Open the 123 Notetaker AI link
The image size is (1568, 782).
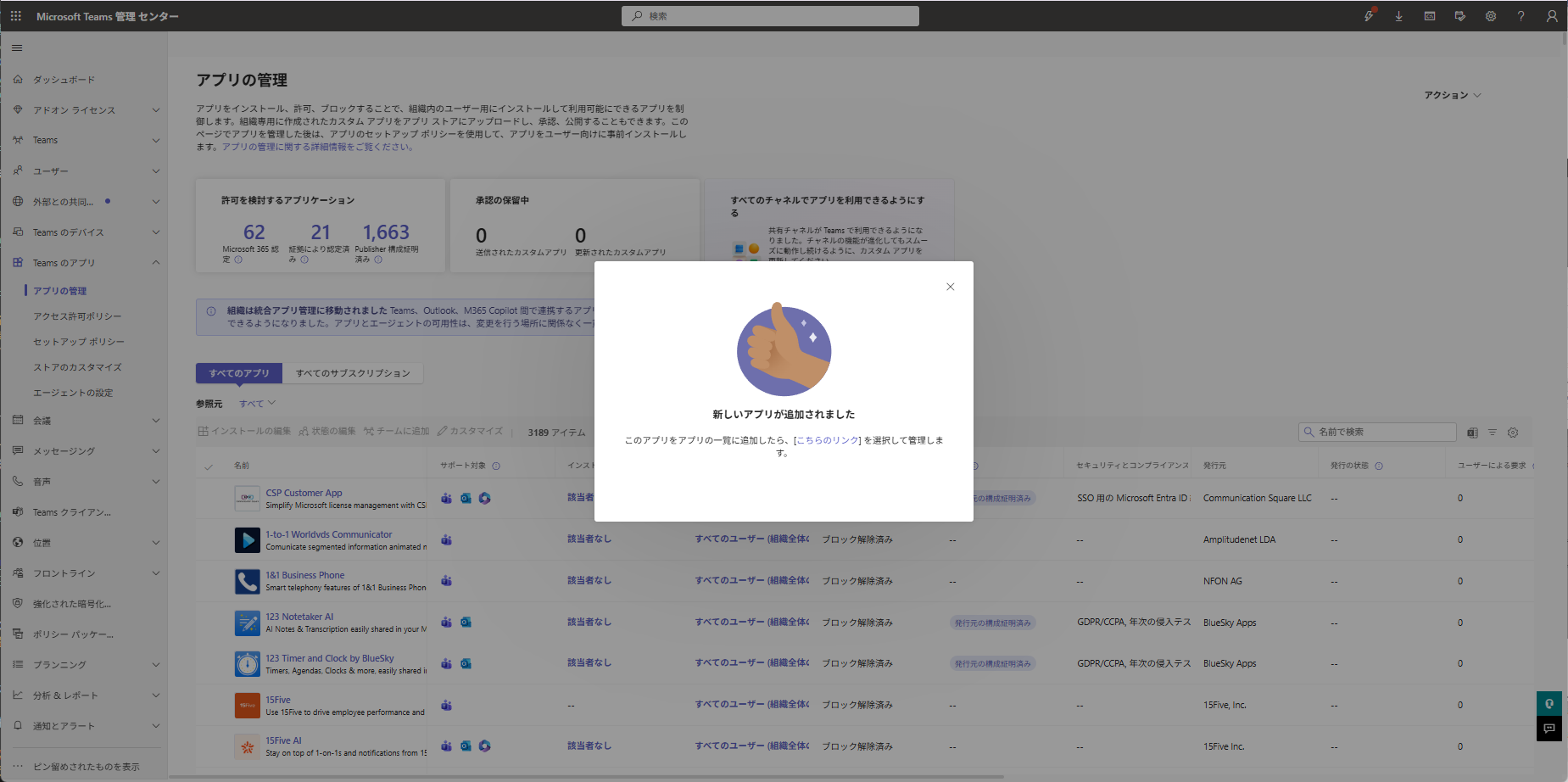(x=299, y=617)
